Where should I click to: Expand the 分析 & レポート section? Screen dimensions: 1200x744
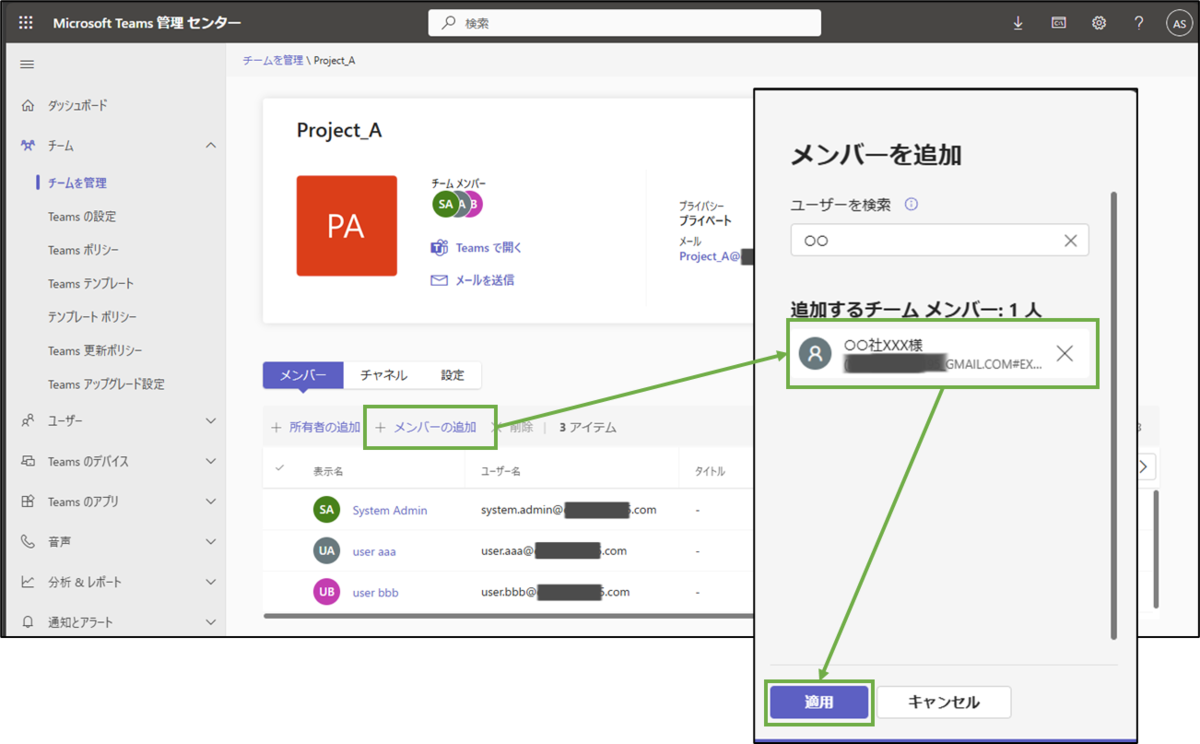pyautogui.click(x=210, y=581)
